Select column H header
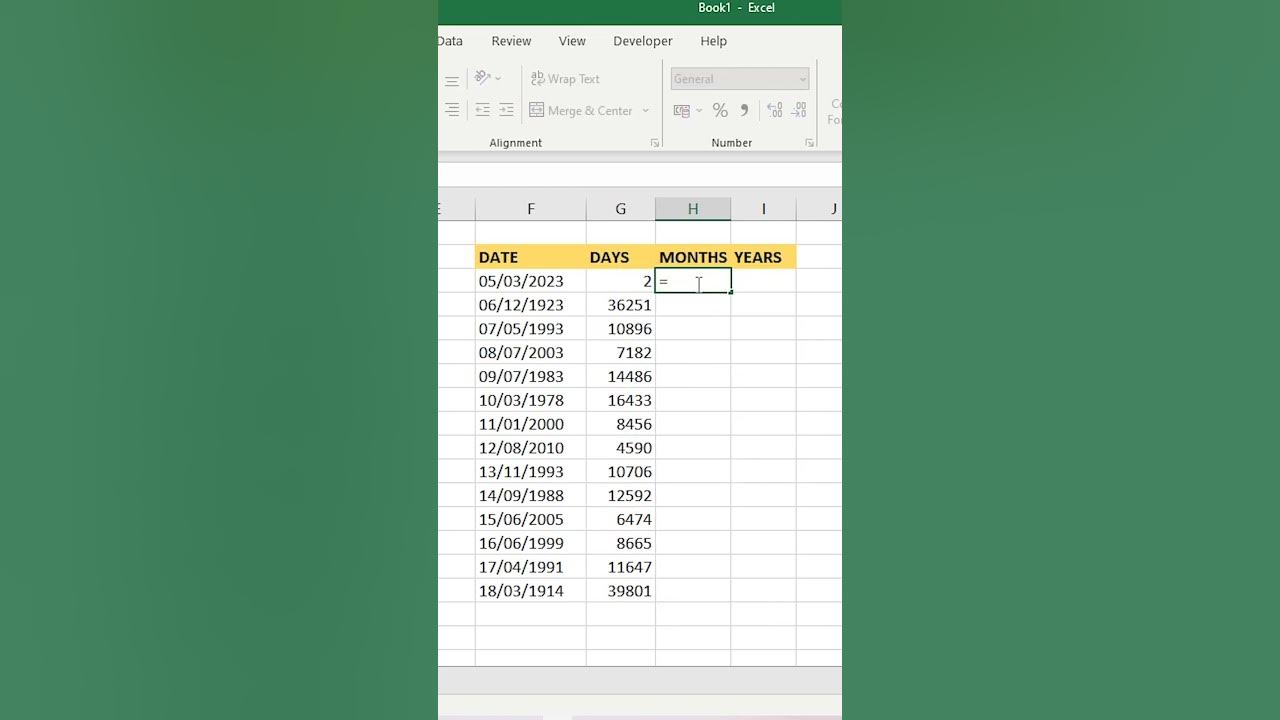The height and width of the screenshot is (720, 1280). click(692, 209)
